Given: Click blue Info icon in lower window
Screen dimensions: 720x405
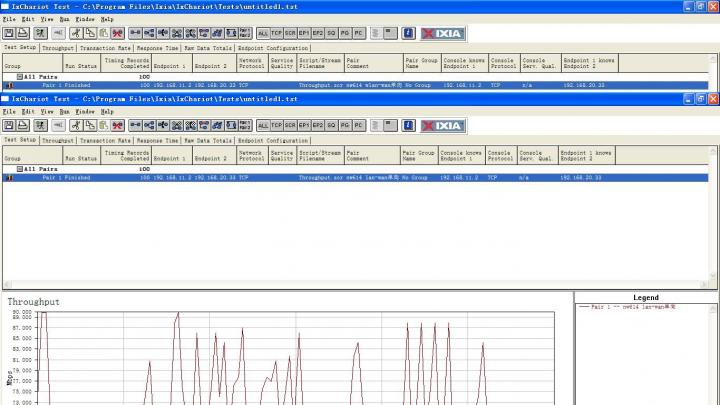Looking at the screenshot, I should coord(408,125).
